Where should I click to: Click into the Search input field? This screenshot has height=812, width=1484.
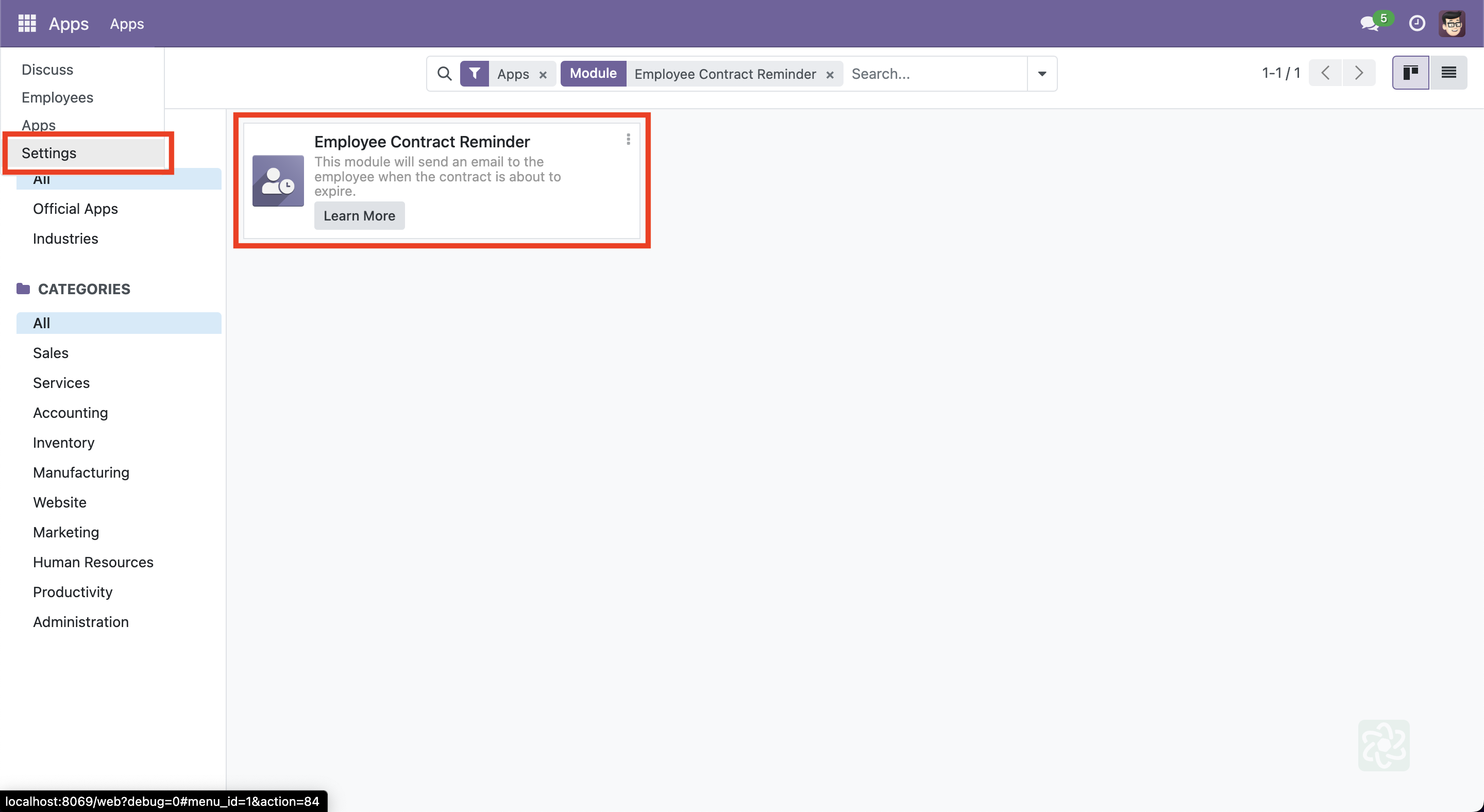[x=936, y=74]
